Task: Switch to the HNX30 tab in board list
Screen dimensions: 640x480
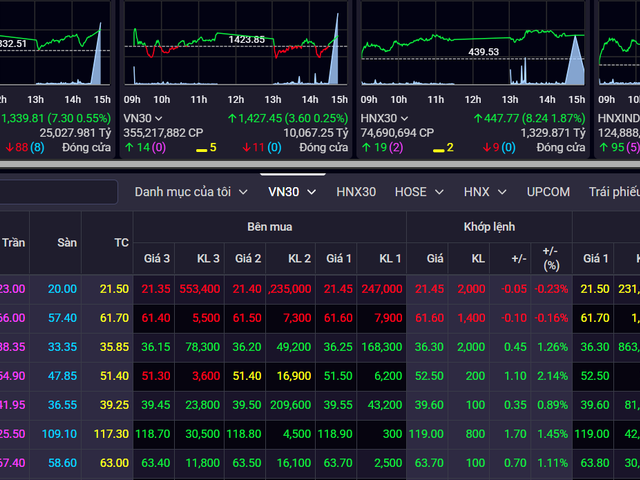Action: (x=356, y=191)
